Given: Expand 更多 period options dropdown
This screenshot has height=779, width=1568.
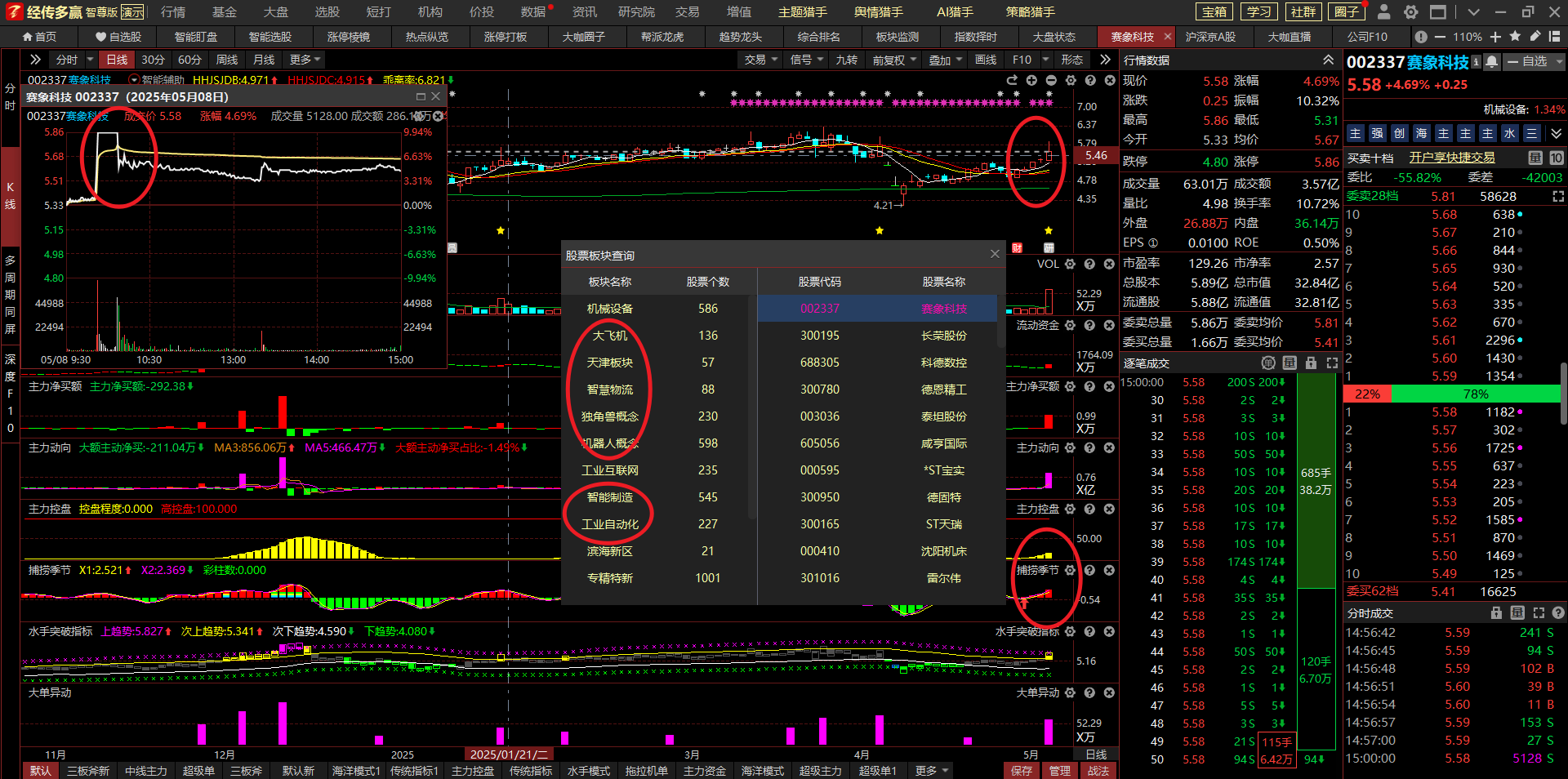Looking at the screenshot, I should coord(305,60).
